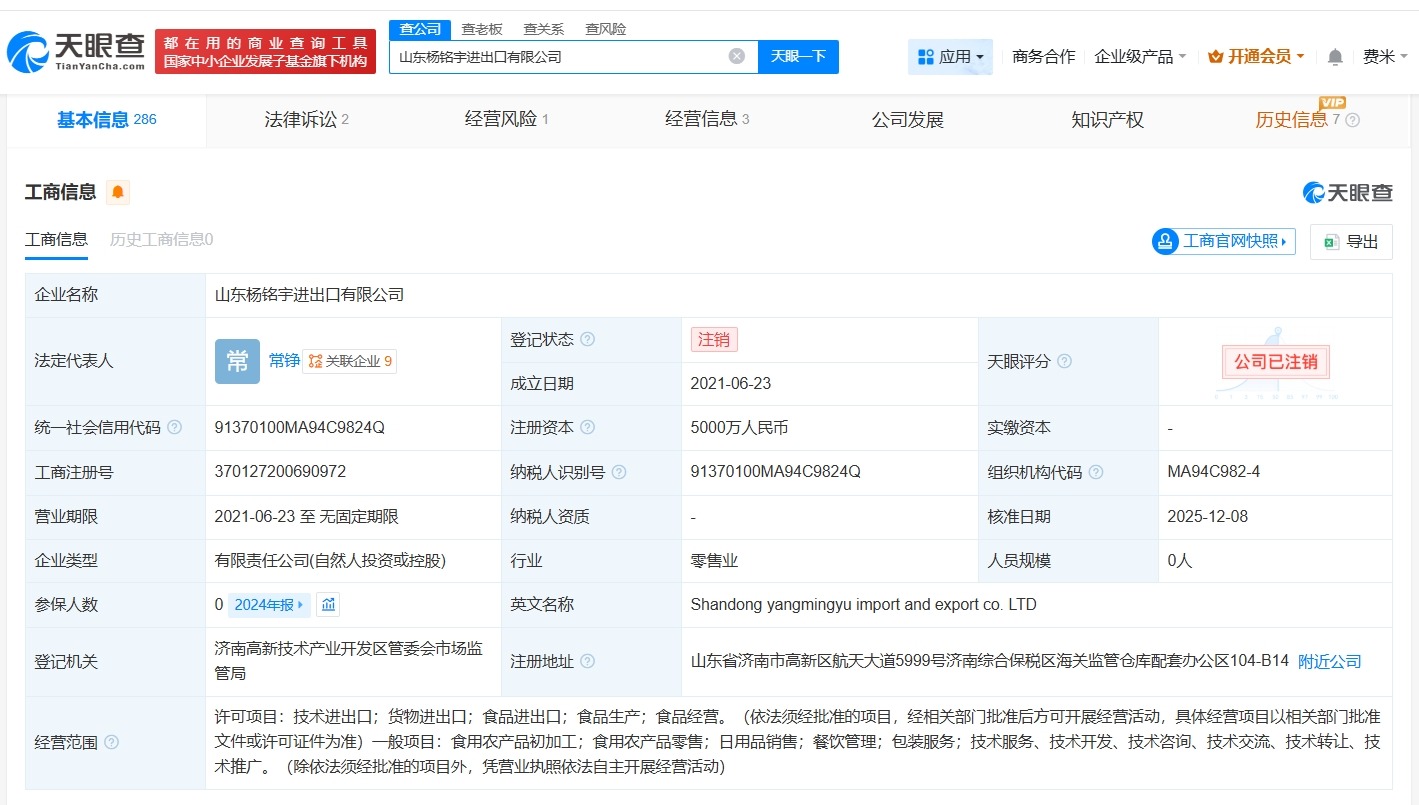Click the 天眼一下 search button

798,57
